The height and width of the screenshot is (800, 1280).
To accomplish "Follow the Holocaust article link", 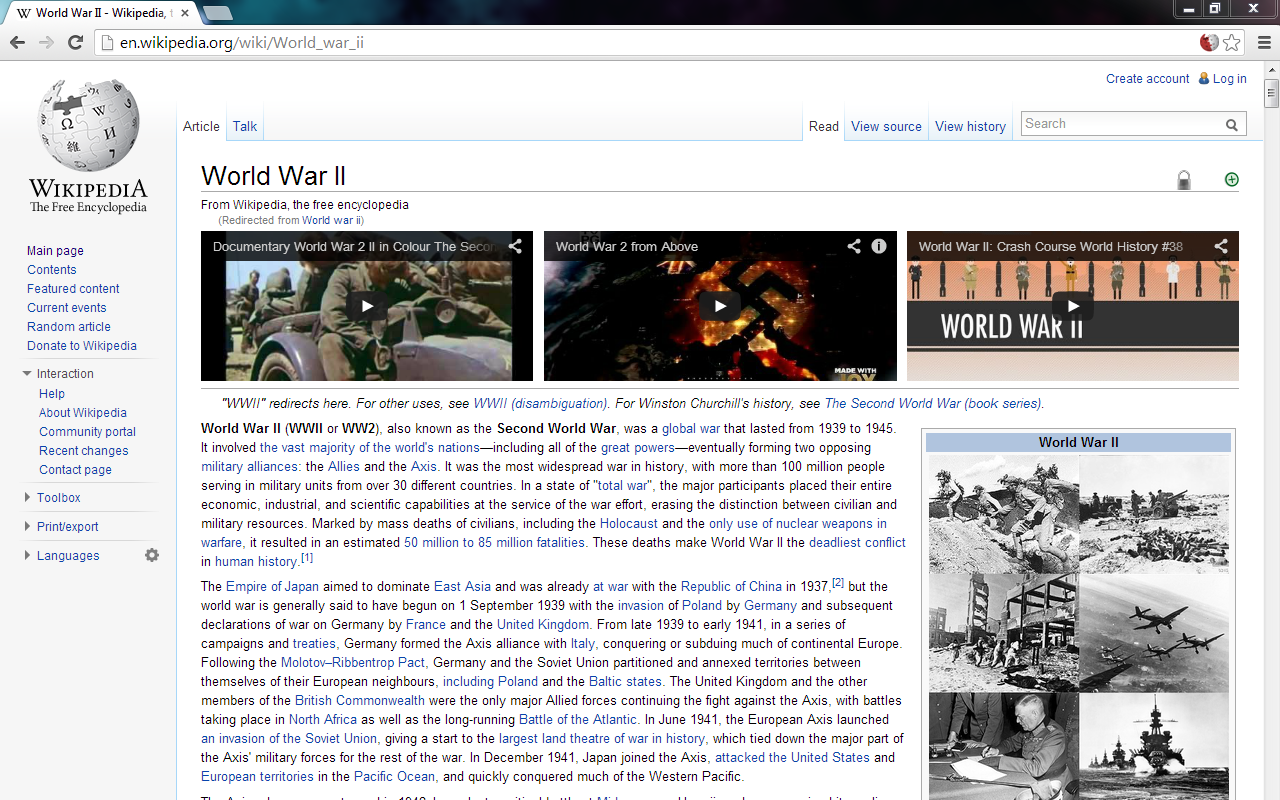I will click(629, 523).
